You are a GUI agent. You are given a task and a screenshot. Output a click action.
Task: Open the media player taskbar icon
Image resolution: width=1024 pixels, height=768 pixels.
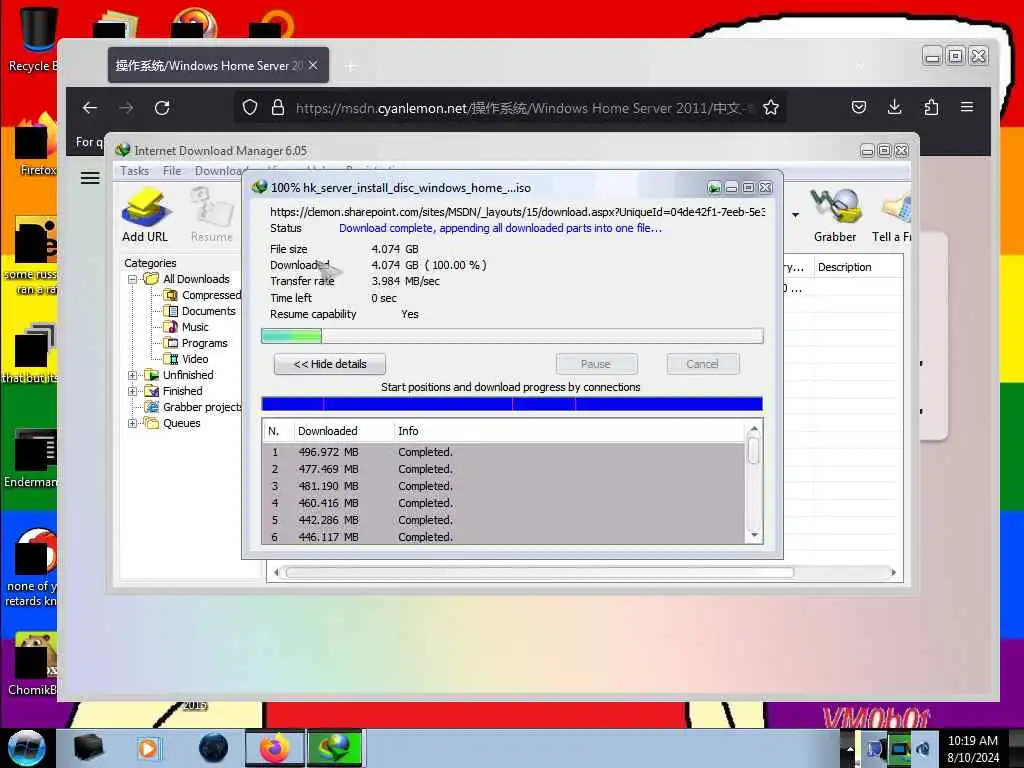(x=148, y=748)
